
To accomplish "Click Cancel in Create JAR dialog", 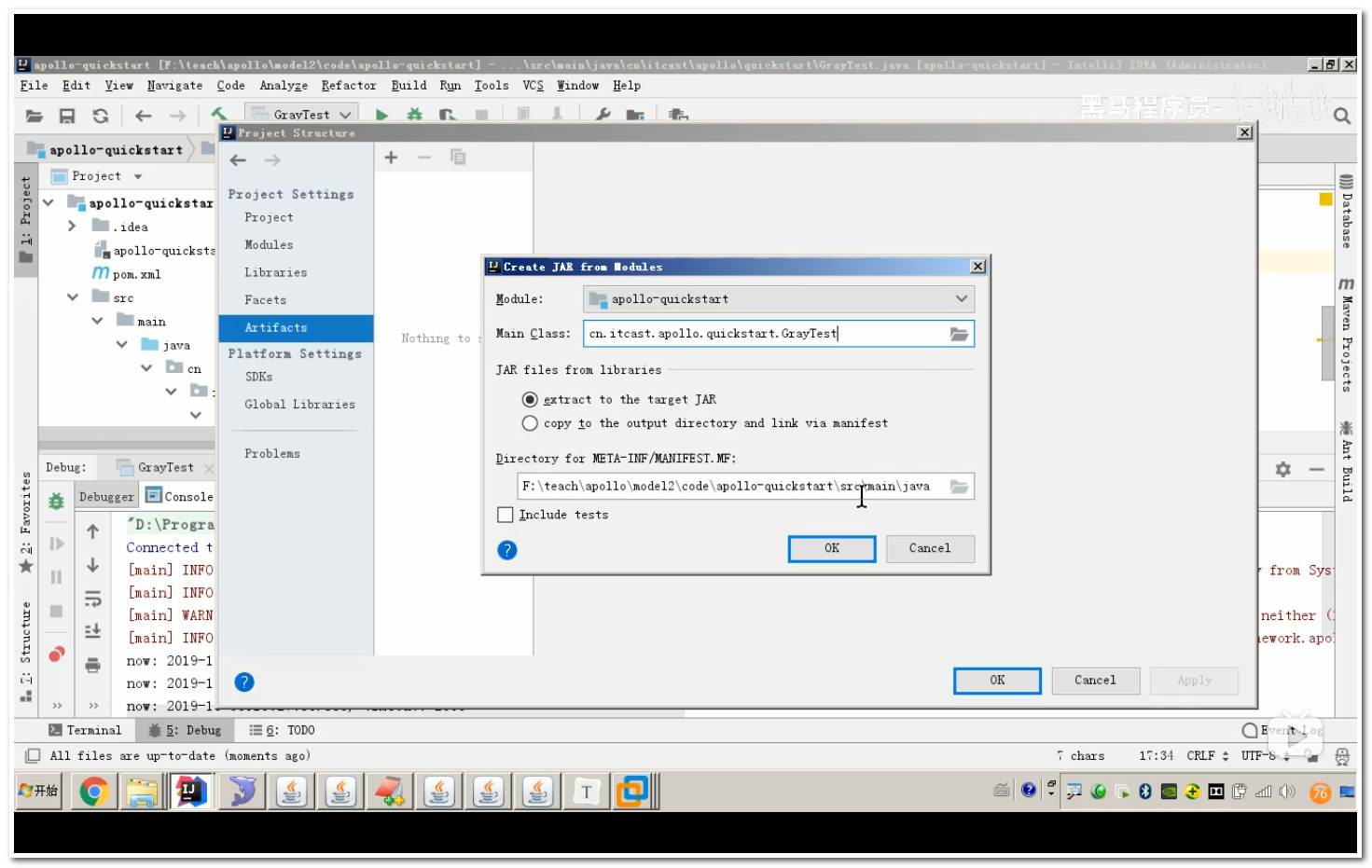I will (930, 549).
